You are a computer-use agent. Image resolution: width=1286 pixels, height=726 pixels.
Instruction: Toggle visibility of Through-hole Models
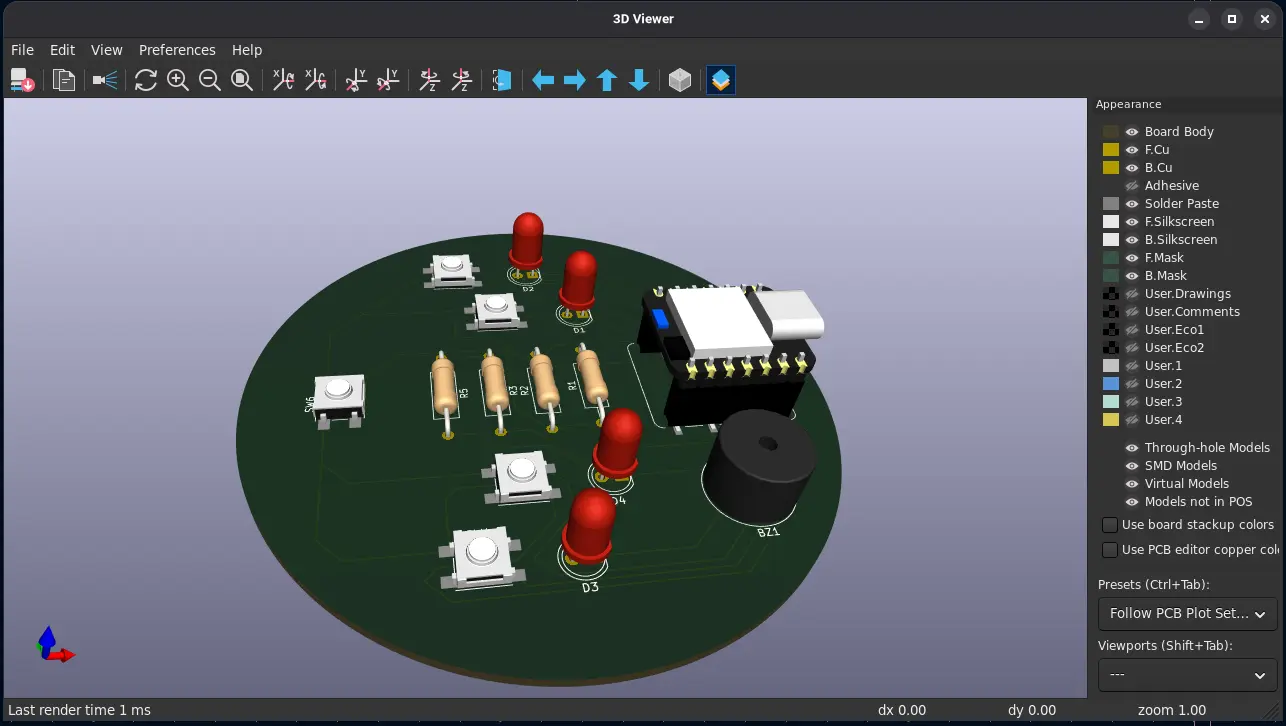[x=1130, y=447]
